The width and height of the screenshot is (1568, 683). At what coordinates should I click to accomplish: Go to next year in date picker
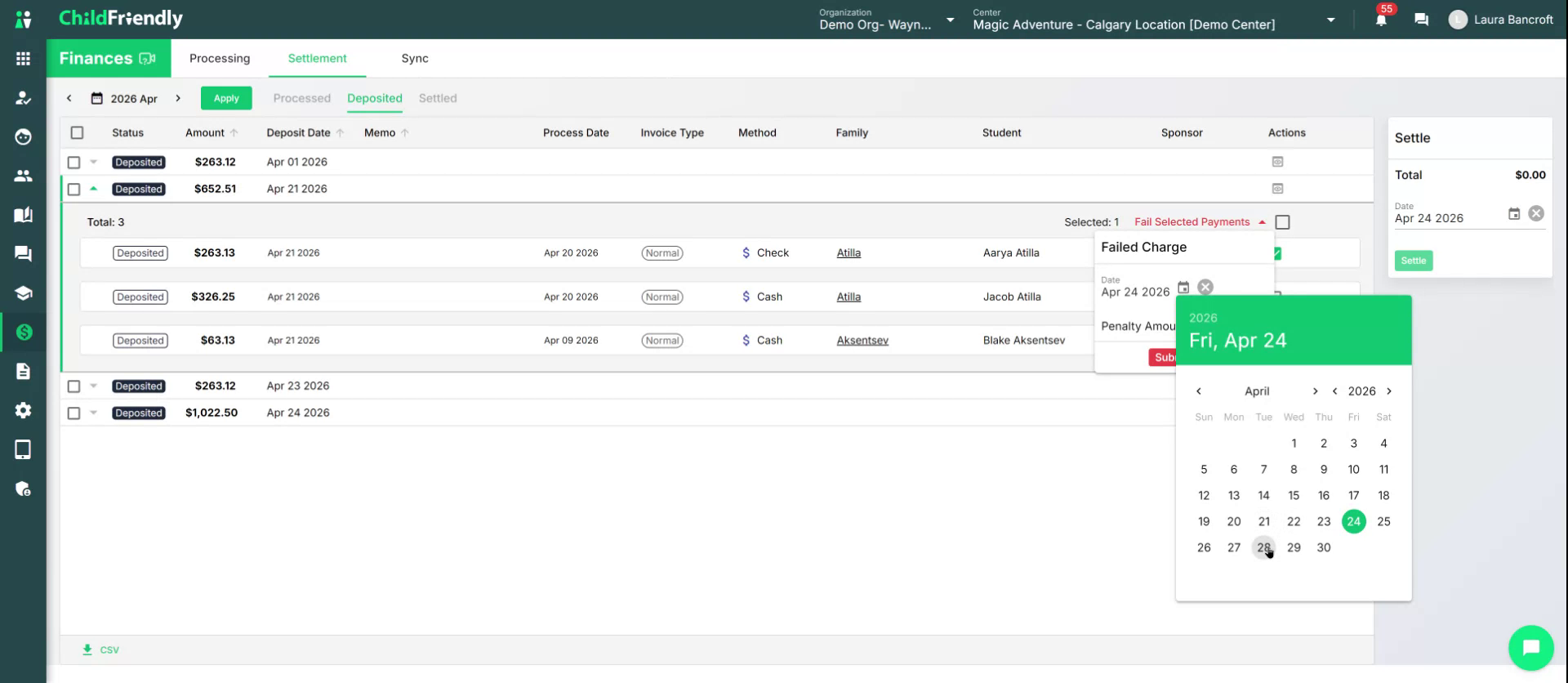point(1388,391)
